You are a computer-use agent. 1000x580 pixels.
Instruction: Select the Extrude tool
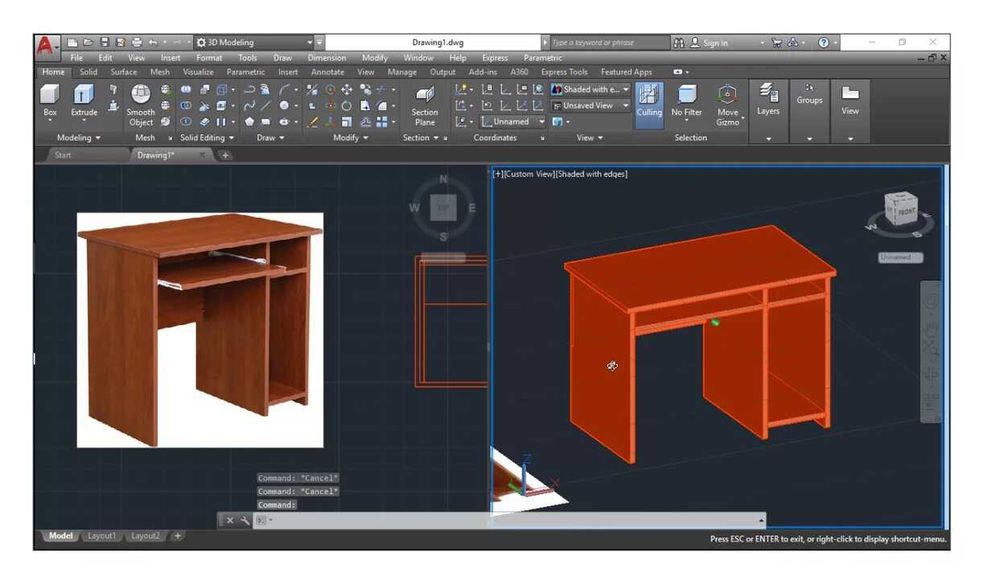[x=84, y=100]
